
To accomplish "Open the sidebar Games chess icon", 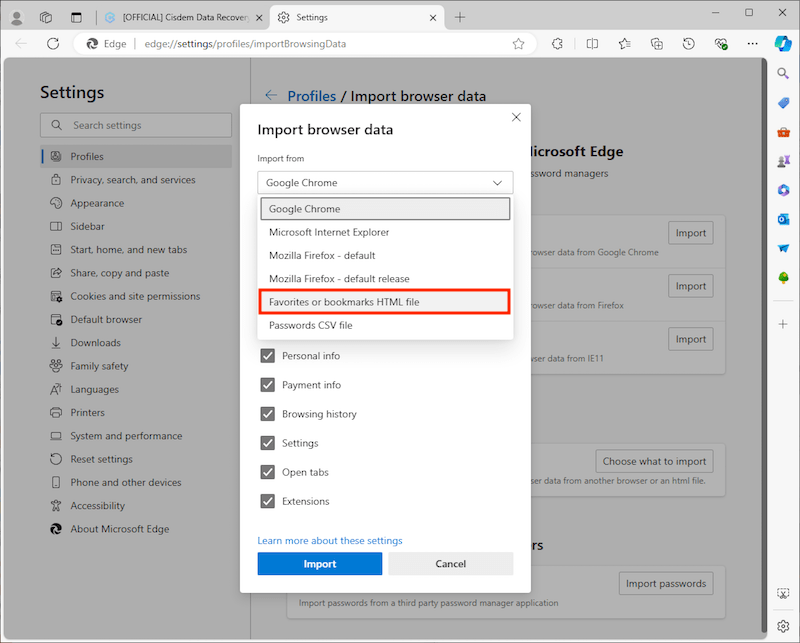I will coord(783,162).
